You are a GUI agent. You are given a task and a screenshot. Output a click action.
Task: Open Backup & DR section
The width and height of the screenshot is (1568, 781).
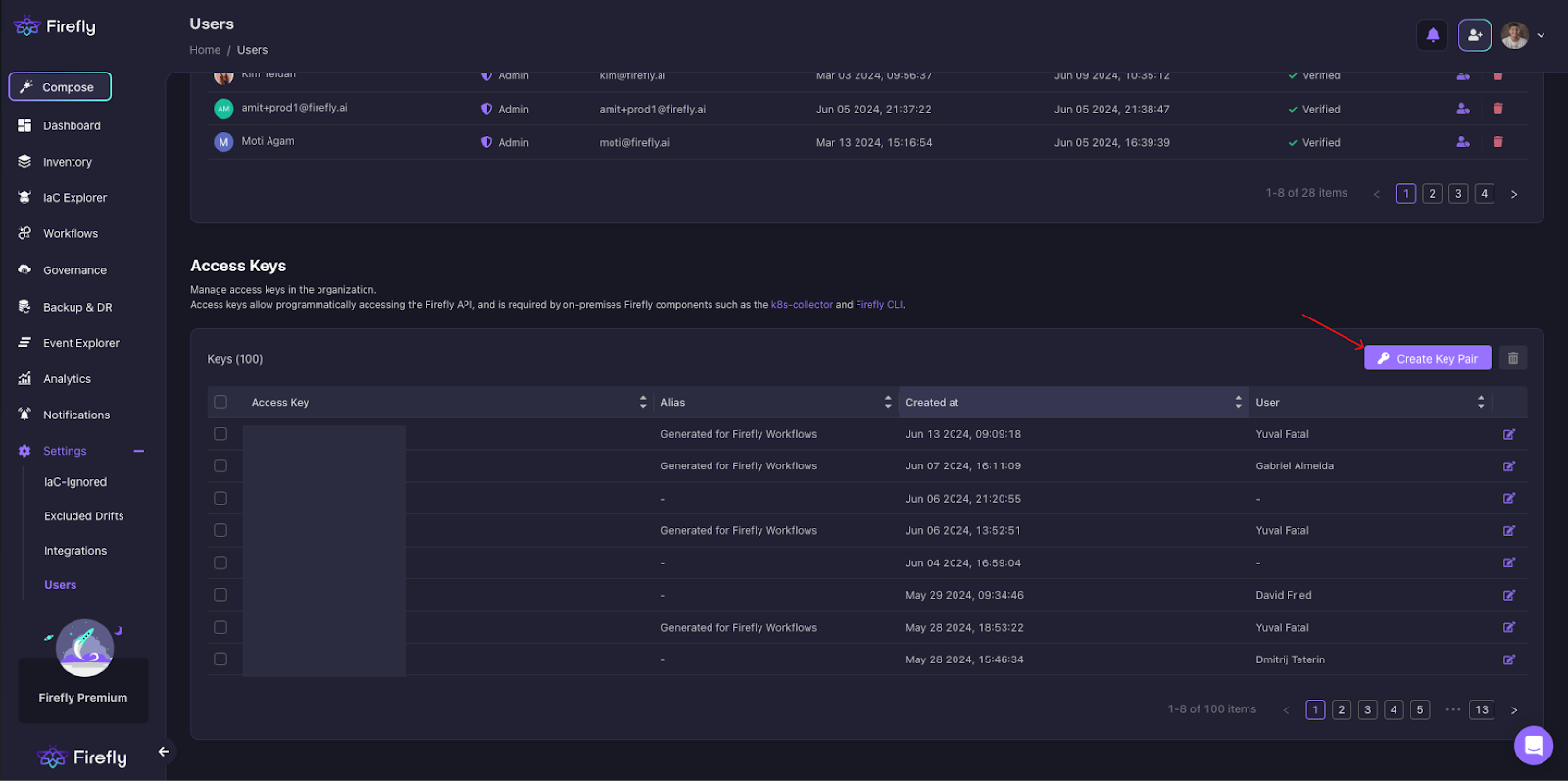pyautogui.click(x=77, y=307)
